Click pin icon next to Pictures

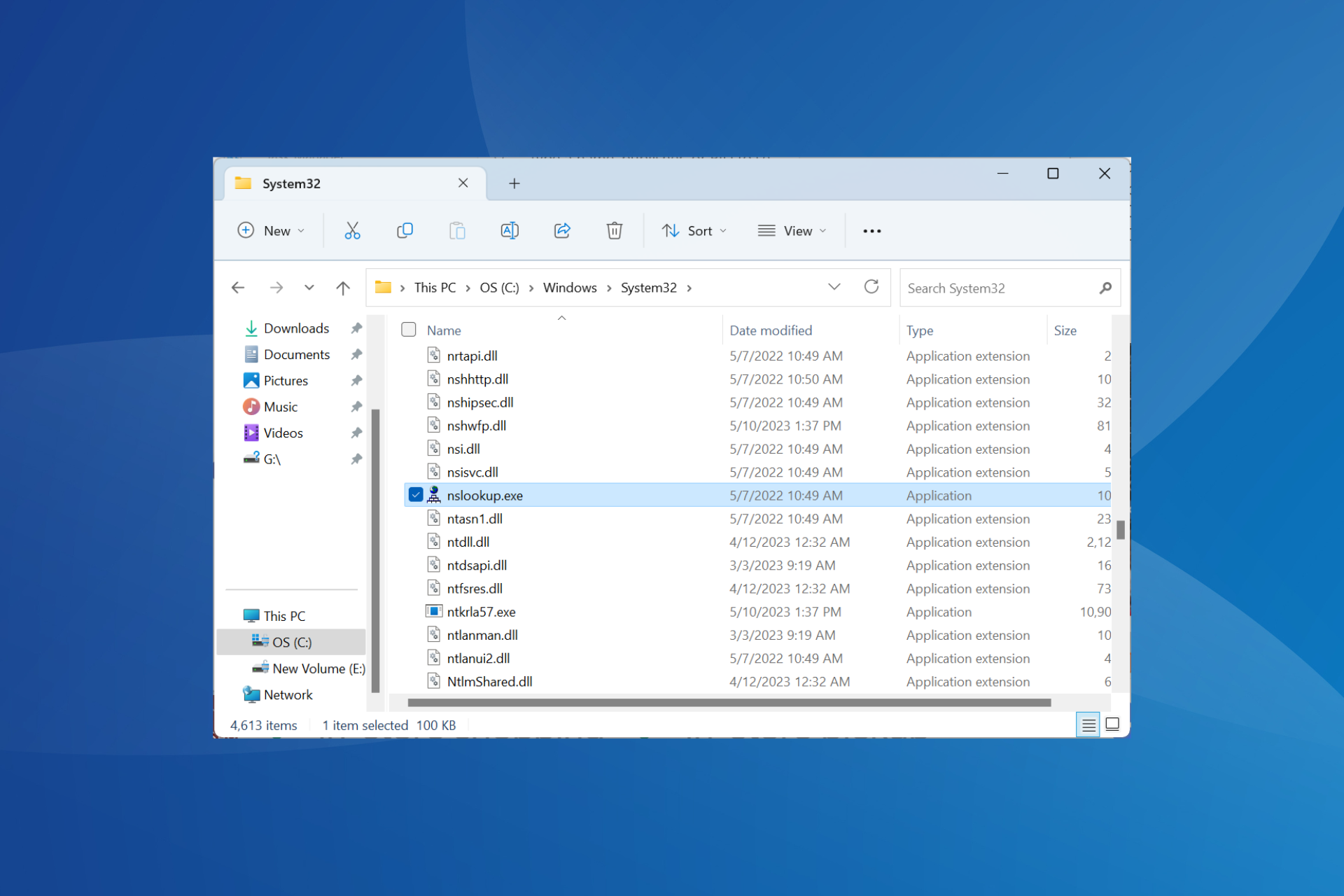pyautogui.click(x=356, y=381)
